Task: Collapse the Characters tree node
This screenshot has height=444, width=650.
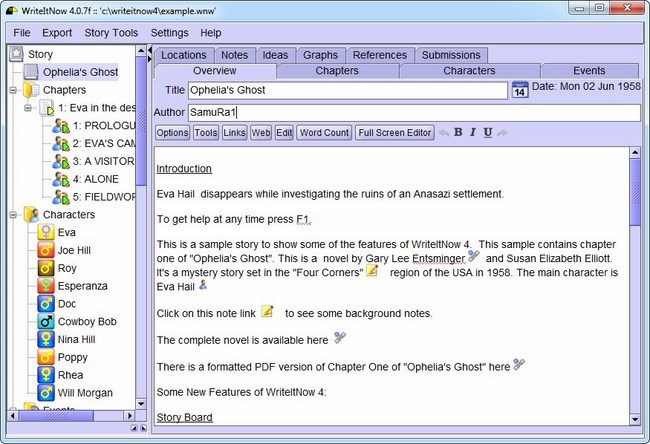Action: (x=13, y=215)
